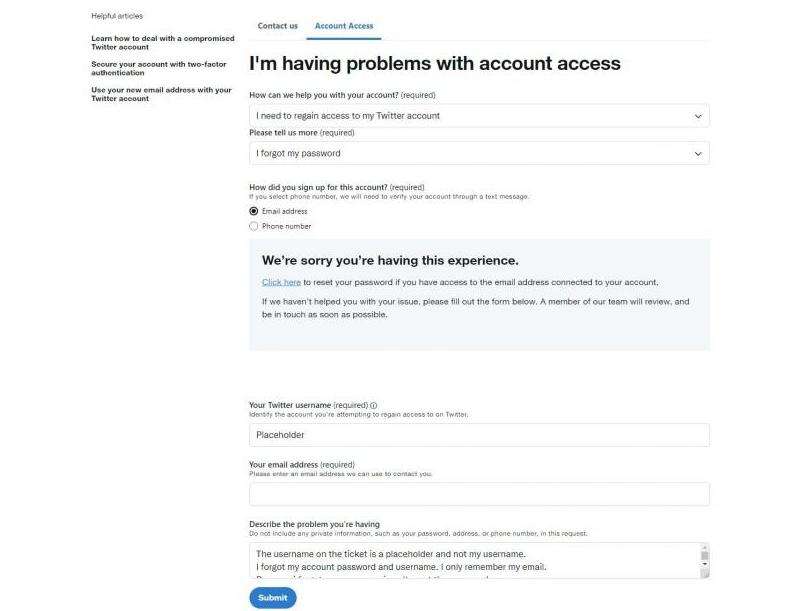800x611 pixels.
Task: Open the Account Access tab
Action: click(x=344, y=26)
